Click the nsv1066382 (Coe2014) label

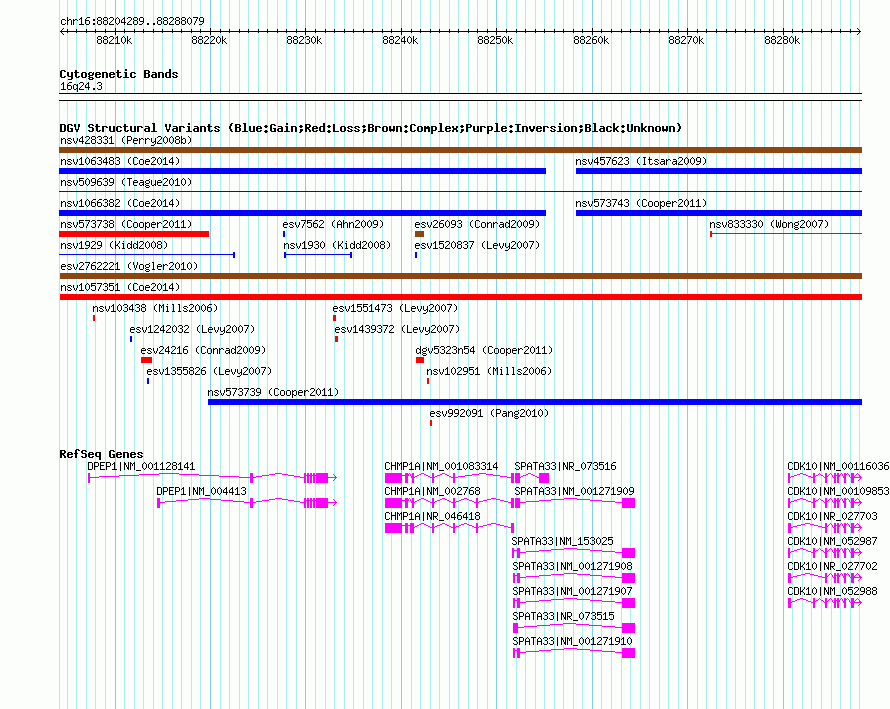120,203
